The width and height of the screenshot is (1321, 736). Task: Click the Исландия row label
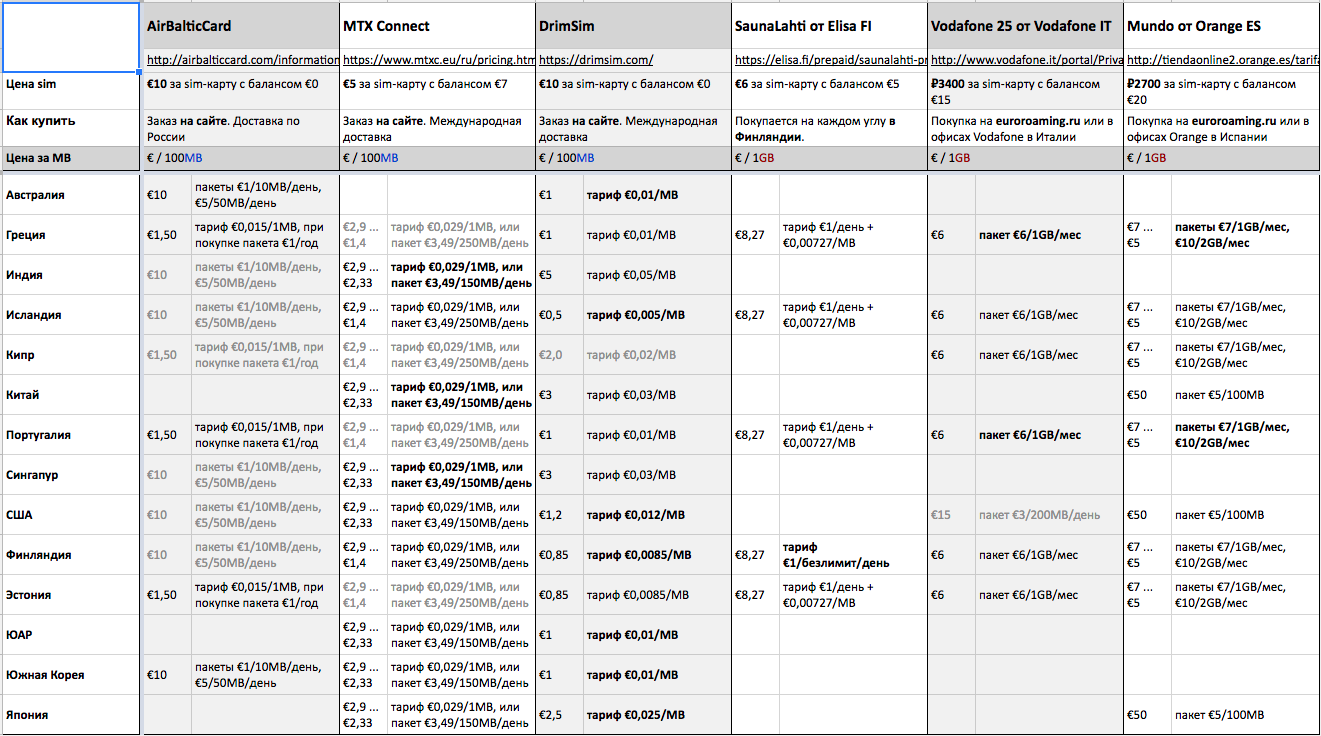coord(70,315)
